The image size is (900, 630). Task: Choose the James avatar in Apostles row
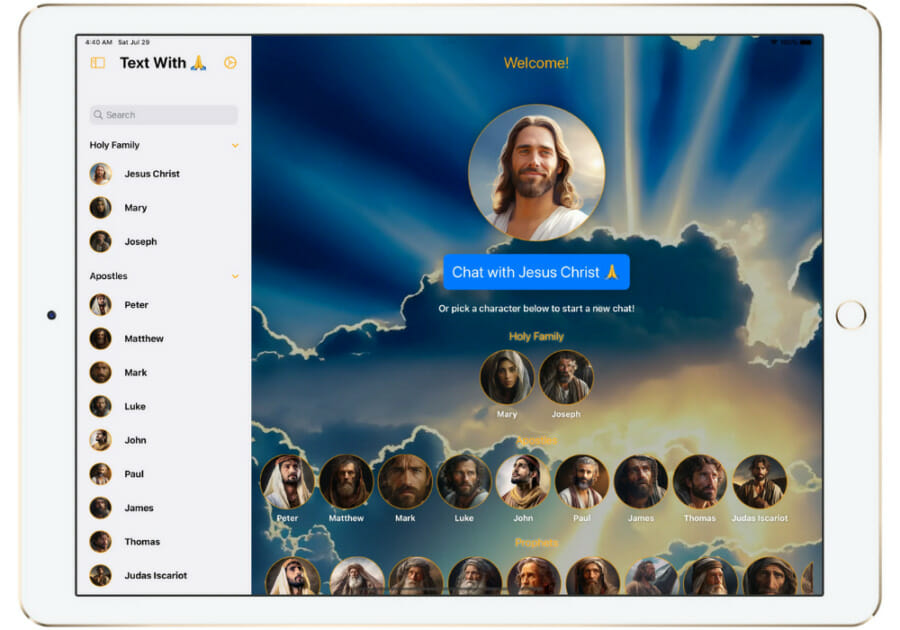click(641, 481)
